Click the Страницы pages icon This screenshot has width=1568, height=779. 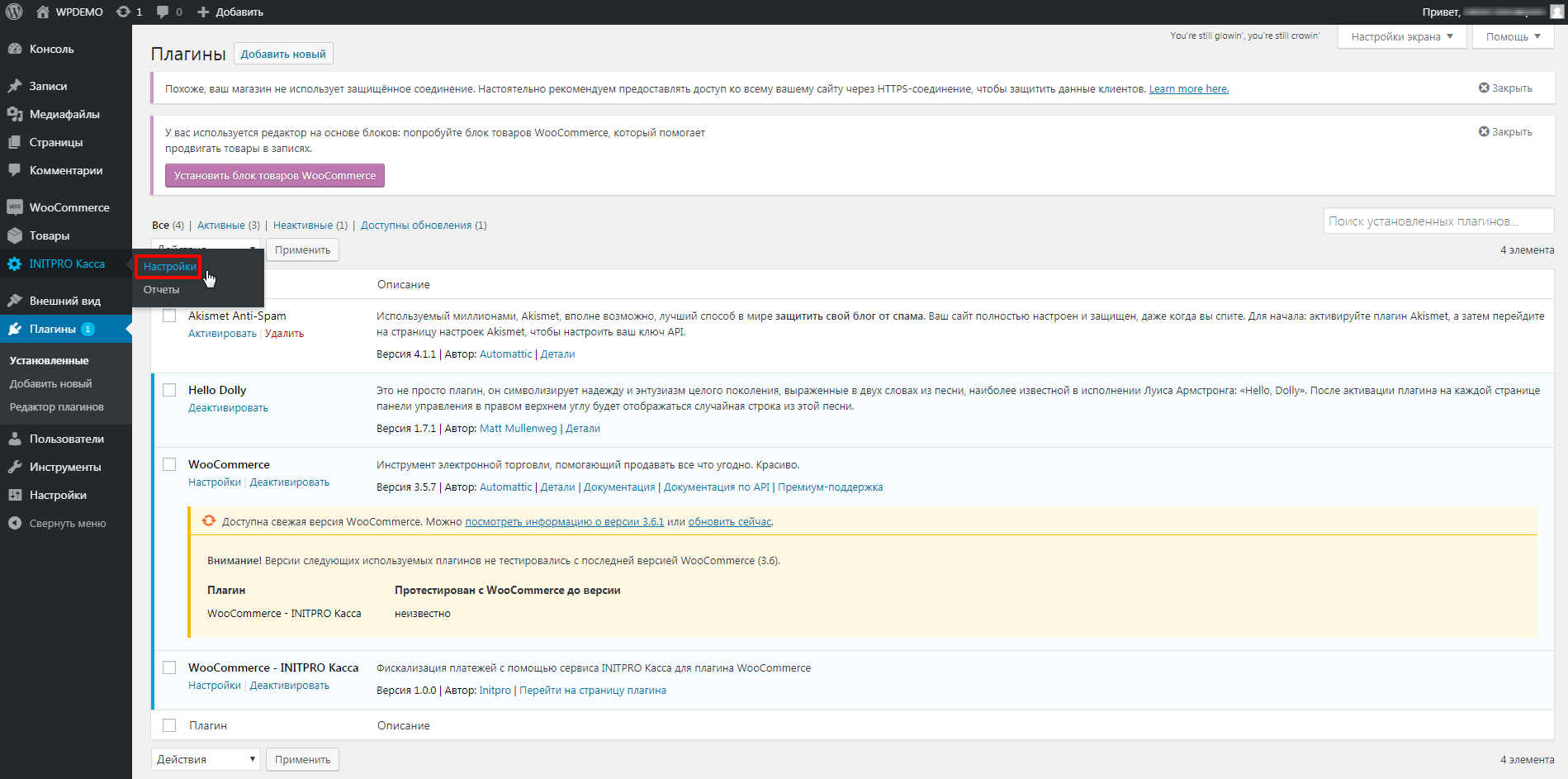[15, 142]
